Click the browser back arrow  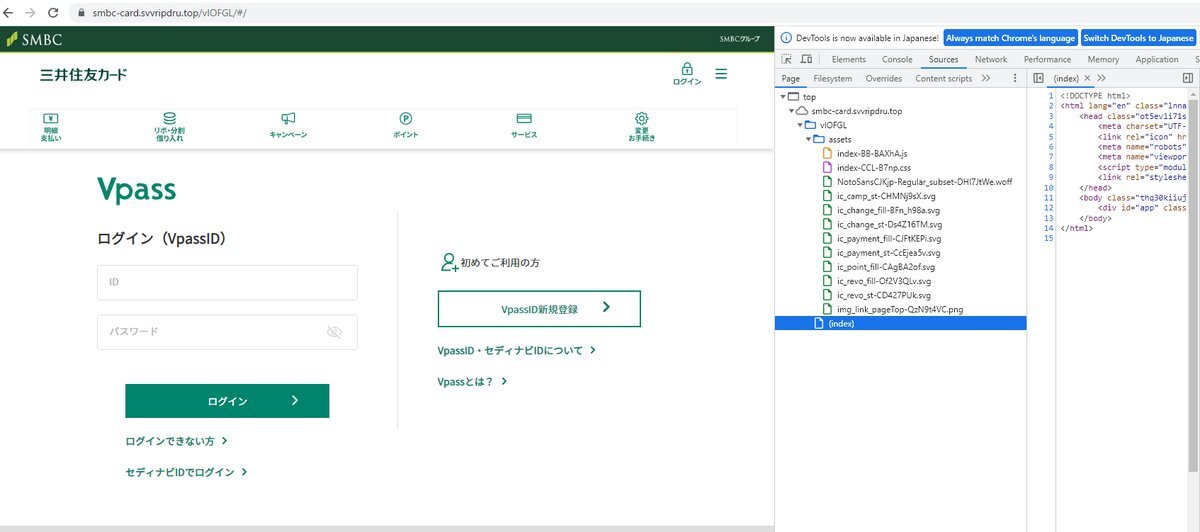(x=9, y=12)
